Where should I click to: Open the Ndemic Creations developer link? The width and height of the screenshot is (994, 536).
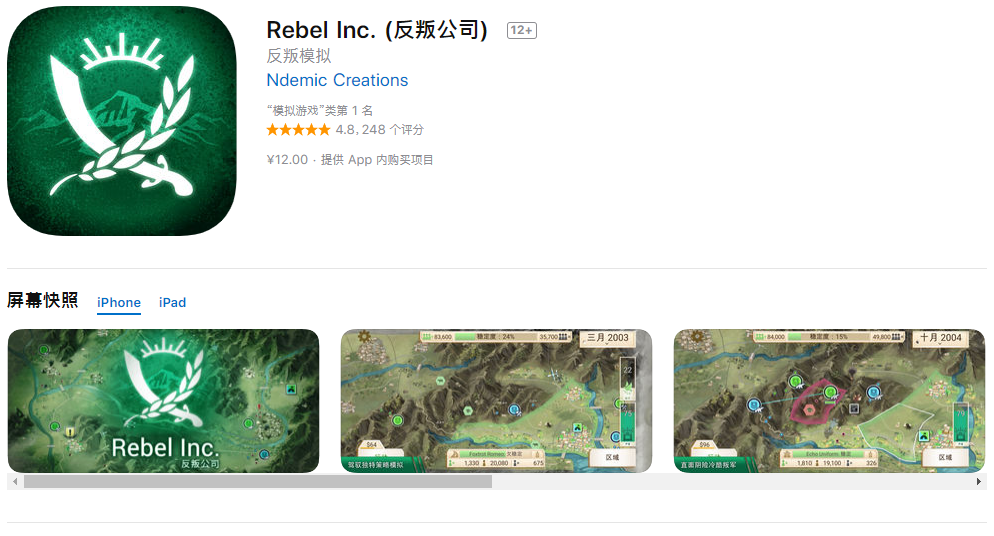click(337, 80)
